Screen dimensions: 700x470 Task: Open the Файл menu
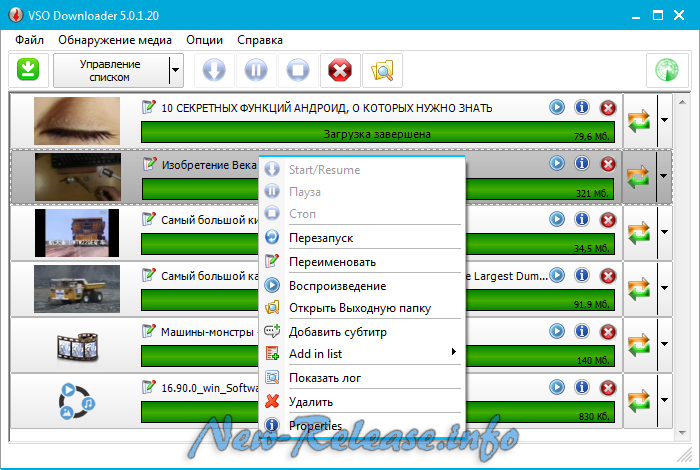[x=29, y=40]
